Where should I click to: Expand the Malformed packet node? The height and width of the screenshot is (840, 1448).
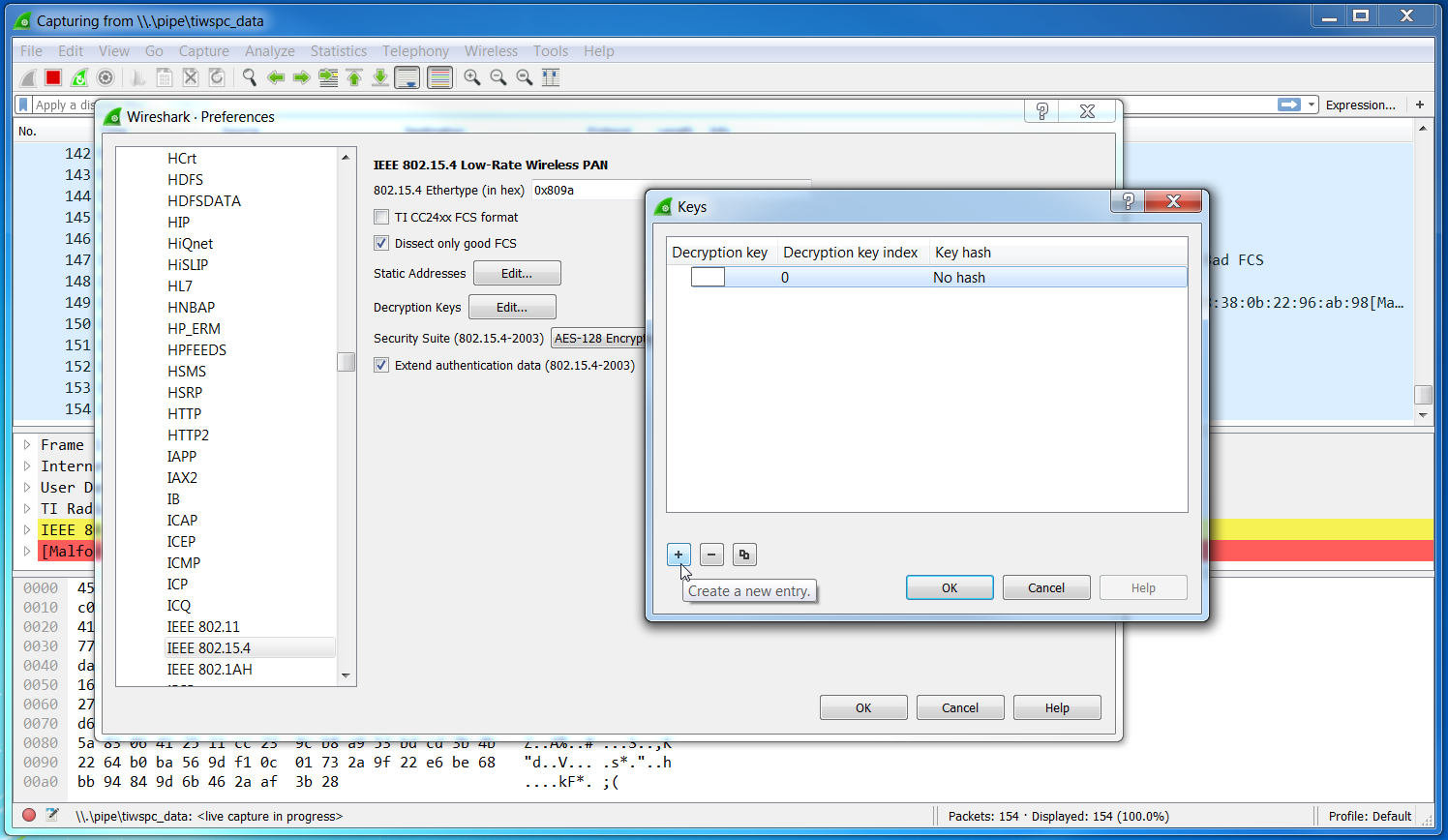(x=27, y=552)
